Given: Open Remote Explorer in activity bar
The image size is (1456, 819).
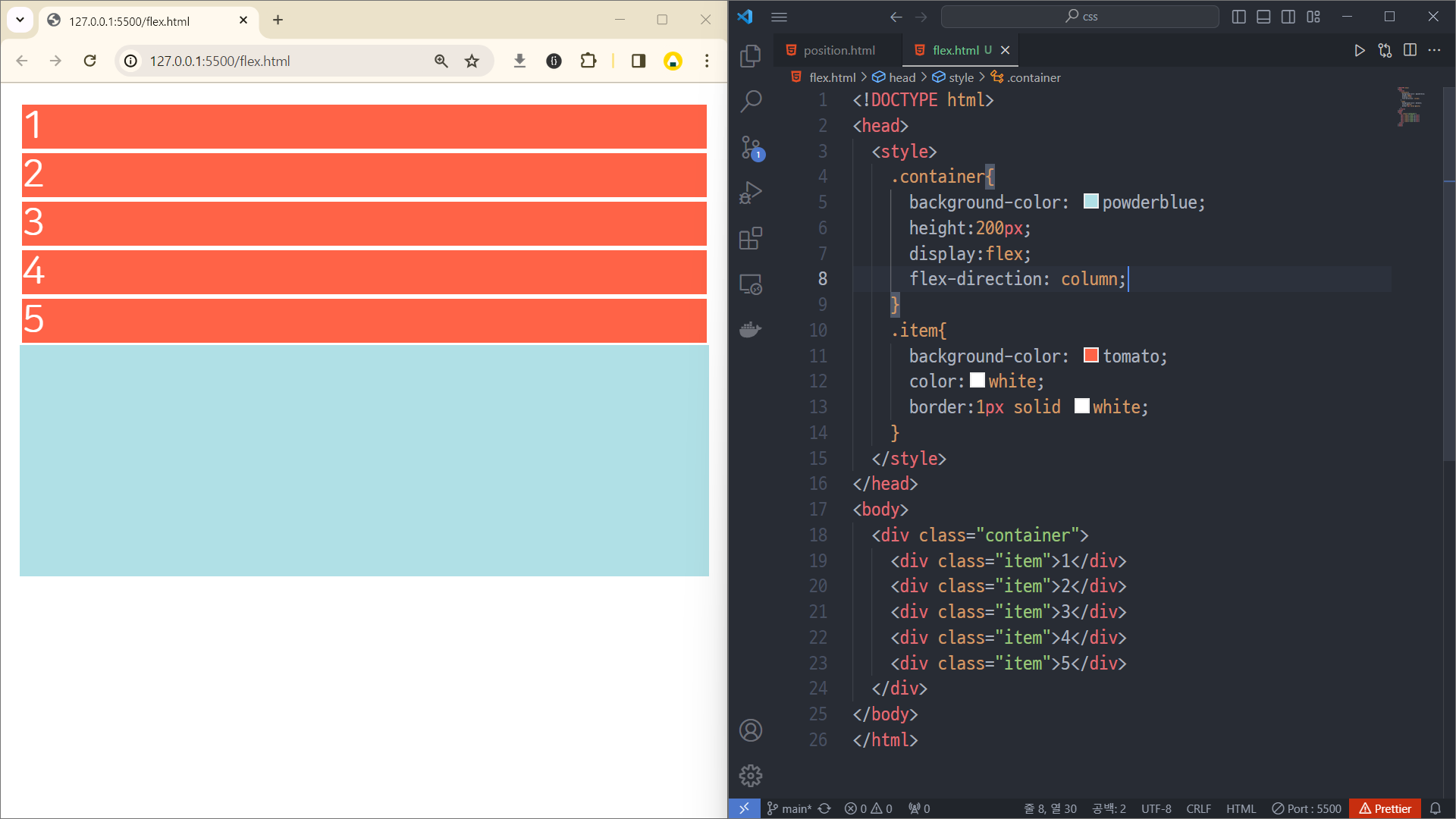Looking at the screenshot, I should pyautogui.click(x=750, y=284).
